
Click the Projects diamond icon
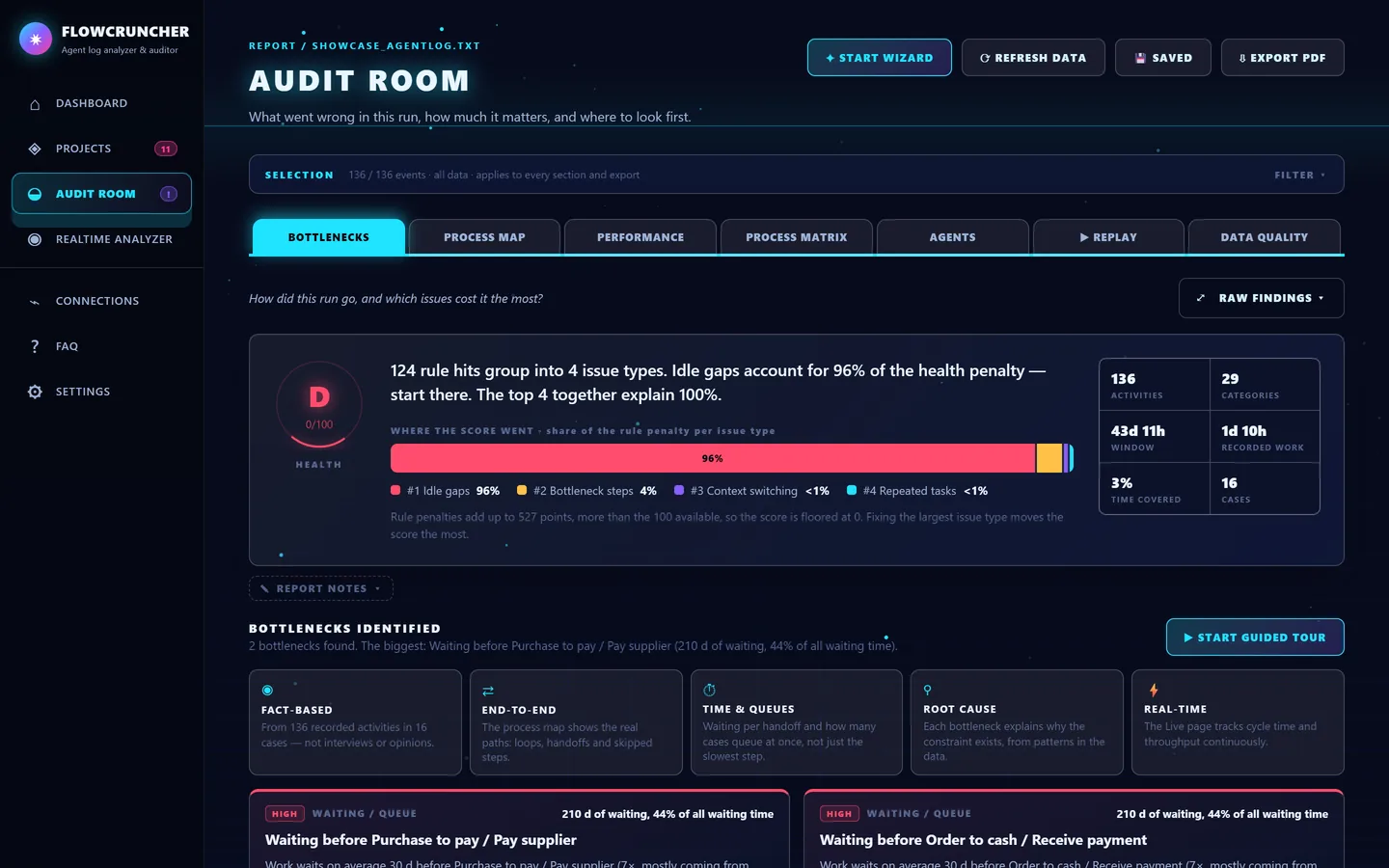coord(35,149)
